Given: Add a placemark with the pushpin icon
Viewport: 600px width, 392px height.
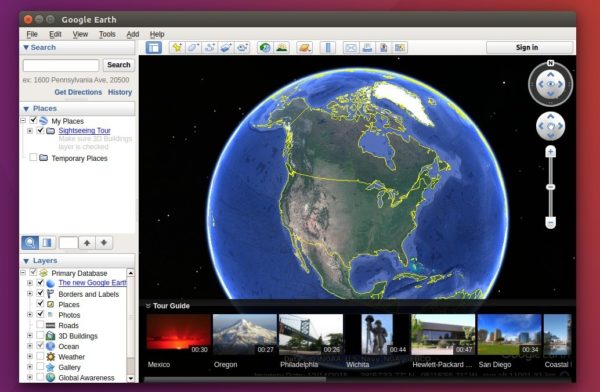Looking at the screenshot, I should pyautogui.click(x=177, y=47).
